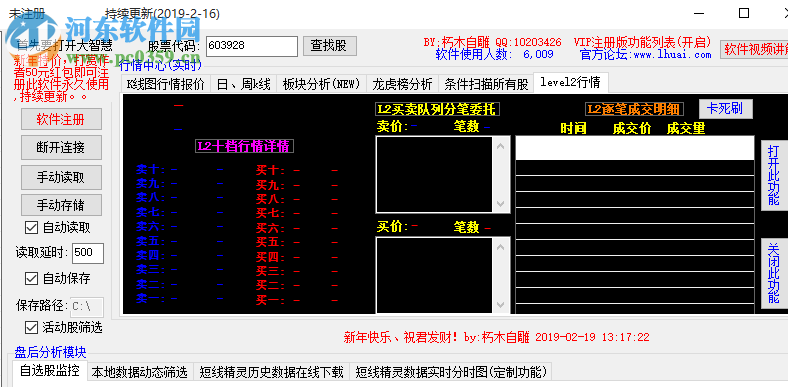Click up arrow of 买价 list scrollbar
The width and height of the screenshot is (788, 387).
(500, 247)
